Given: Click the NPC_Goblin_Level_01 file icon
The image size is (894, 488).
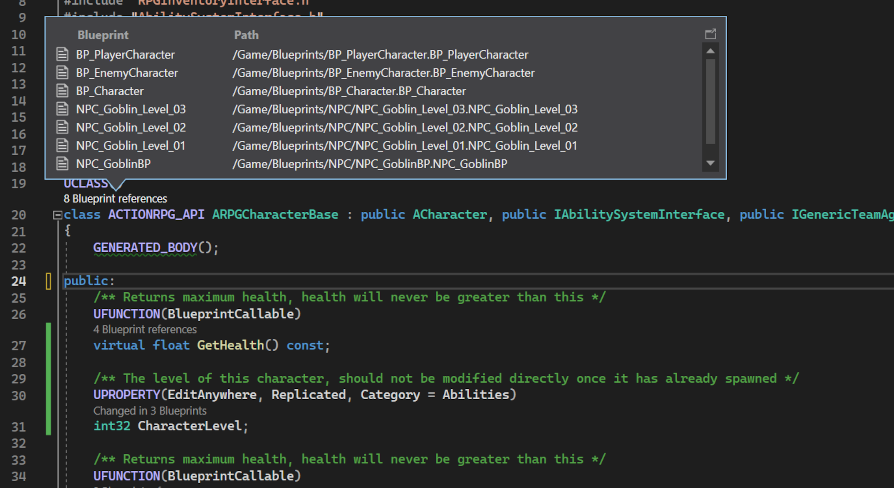Looking at the screenshot, I should click(63, 145).
